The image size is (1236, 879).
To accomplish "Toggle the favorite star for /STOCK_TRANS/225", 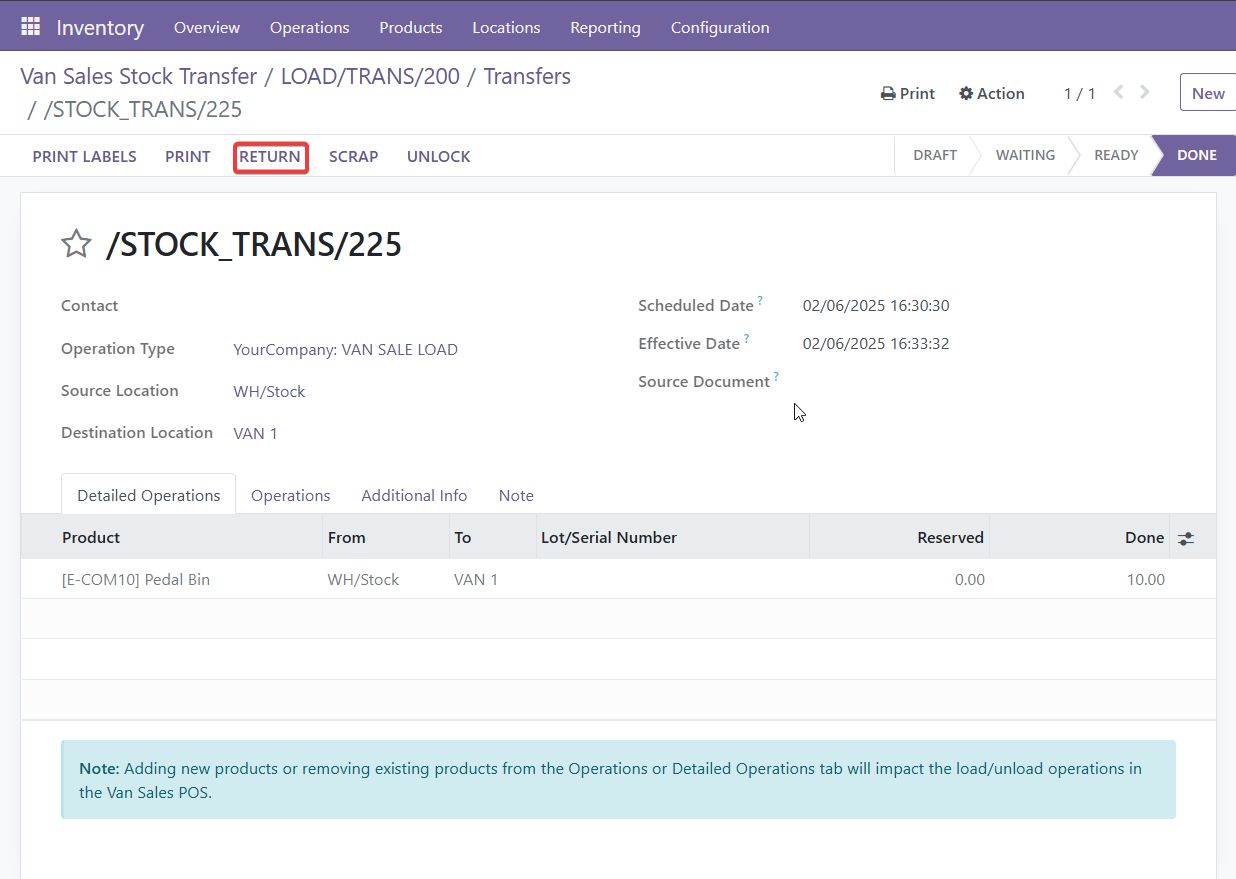I will coord(77,244).
